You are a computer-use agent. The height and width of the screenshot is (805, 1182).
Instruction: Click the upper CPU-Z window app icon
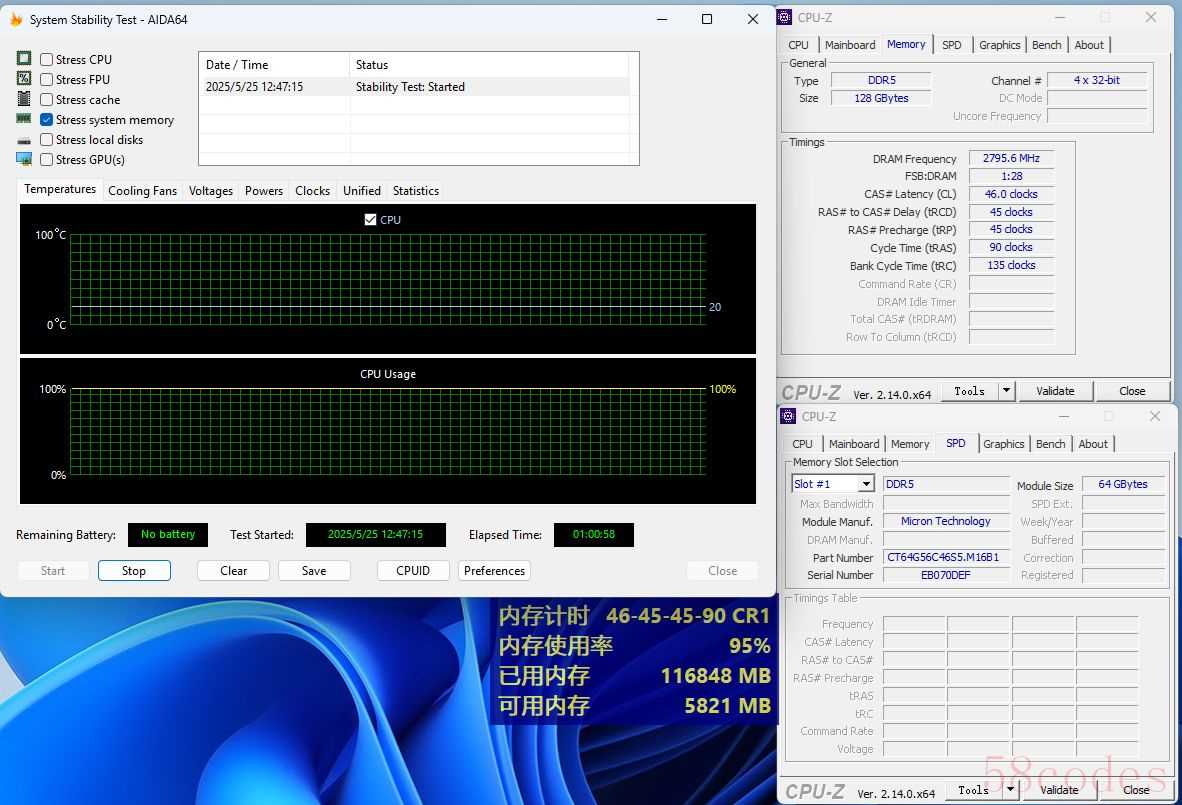(785, 17)
